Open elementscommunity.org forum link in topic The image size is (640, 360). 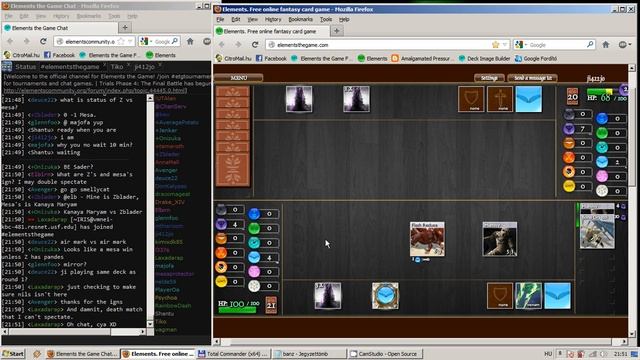pyautogui.click(x=95, y=90)
